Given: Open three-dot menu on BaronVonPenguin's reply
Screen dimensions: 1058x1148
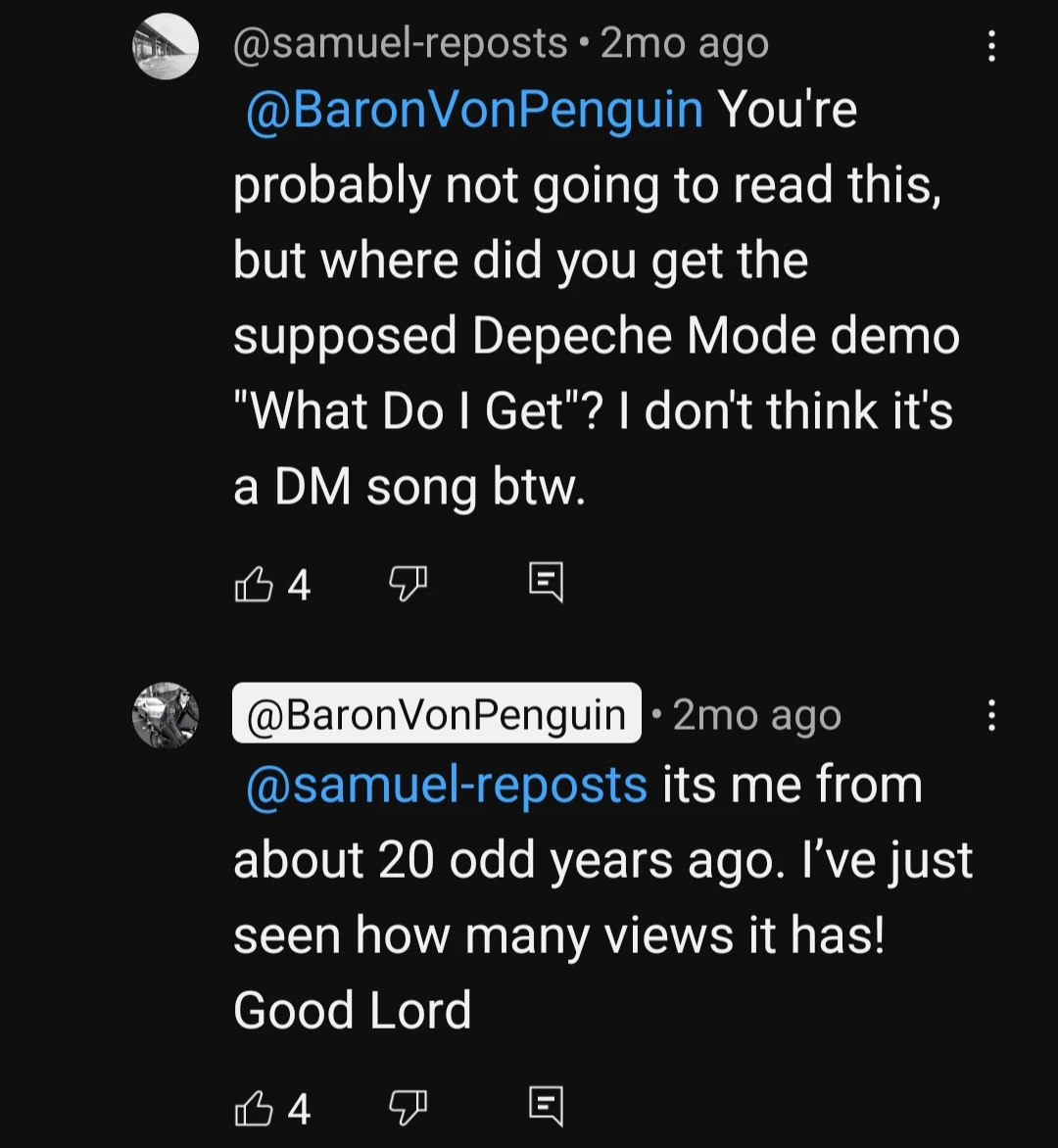Looking at the screenshot, I should pyautogui.click(x=991, y=715).
